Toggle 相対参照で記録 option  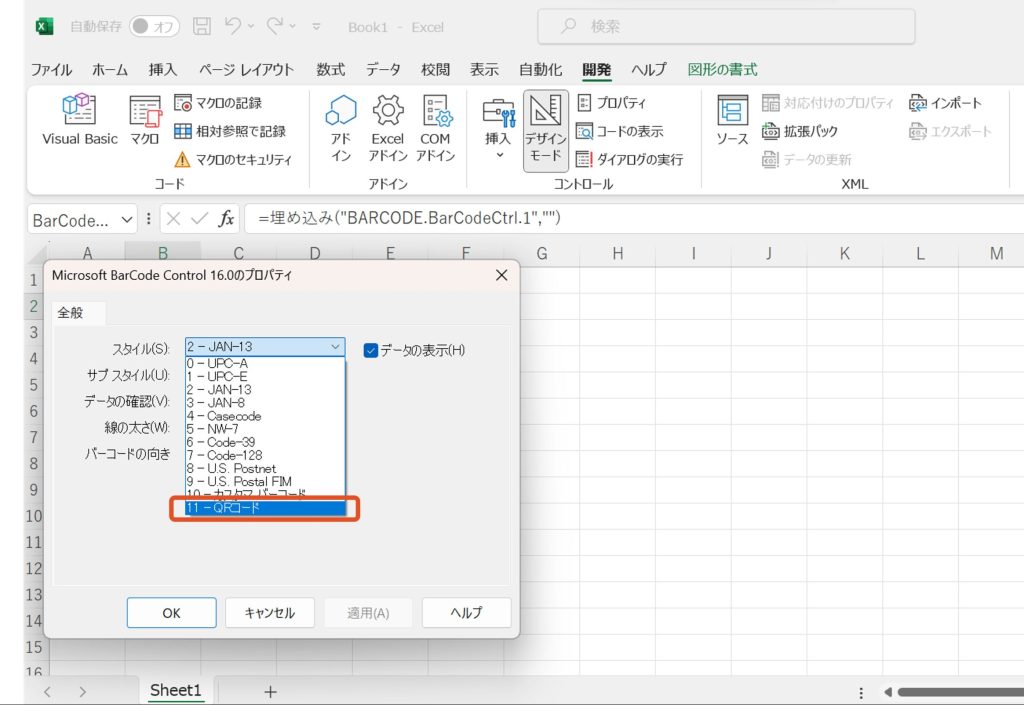(230, 131)
